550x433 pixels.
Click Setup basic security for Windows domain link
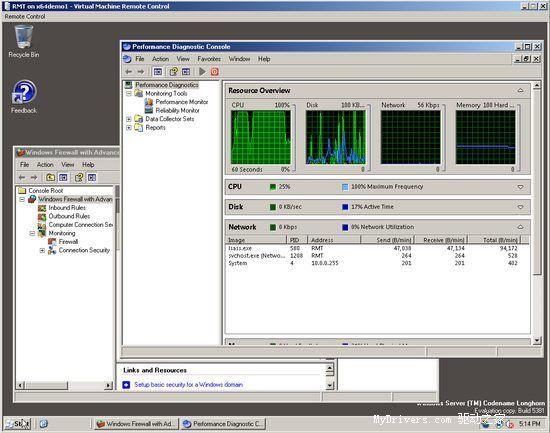pyautogui.click(x=189, y=385)
